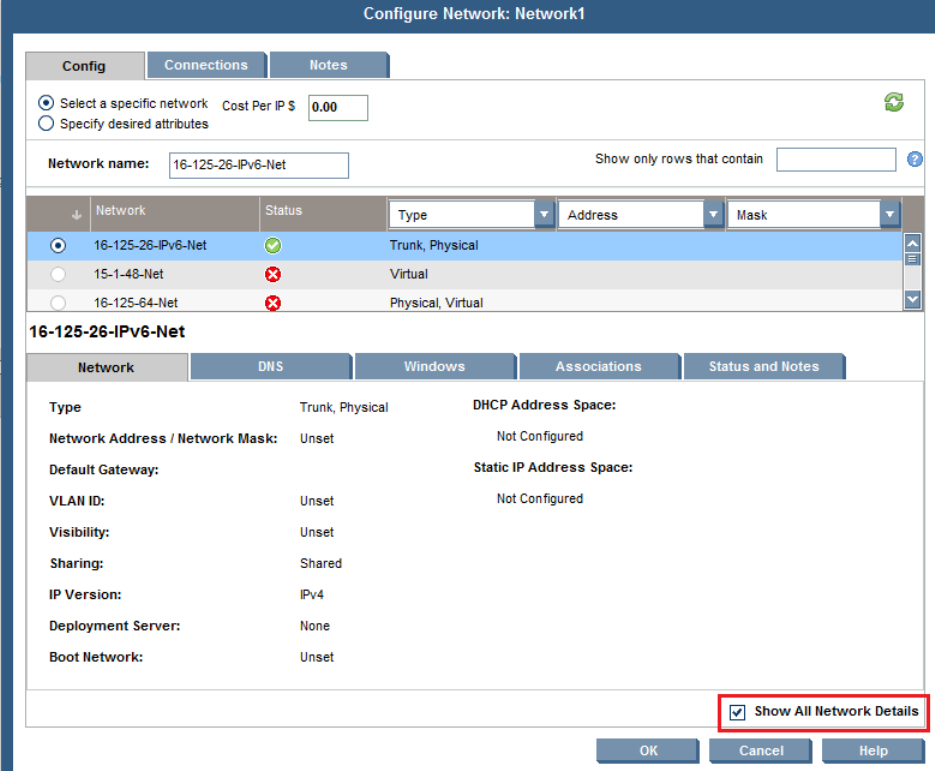Open the Address filter dropdown
The width and height of the screenshot is (935, 771).
713,215
